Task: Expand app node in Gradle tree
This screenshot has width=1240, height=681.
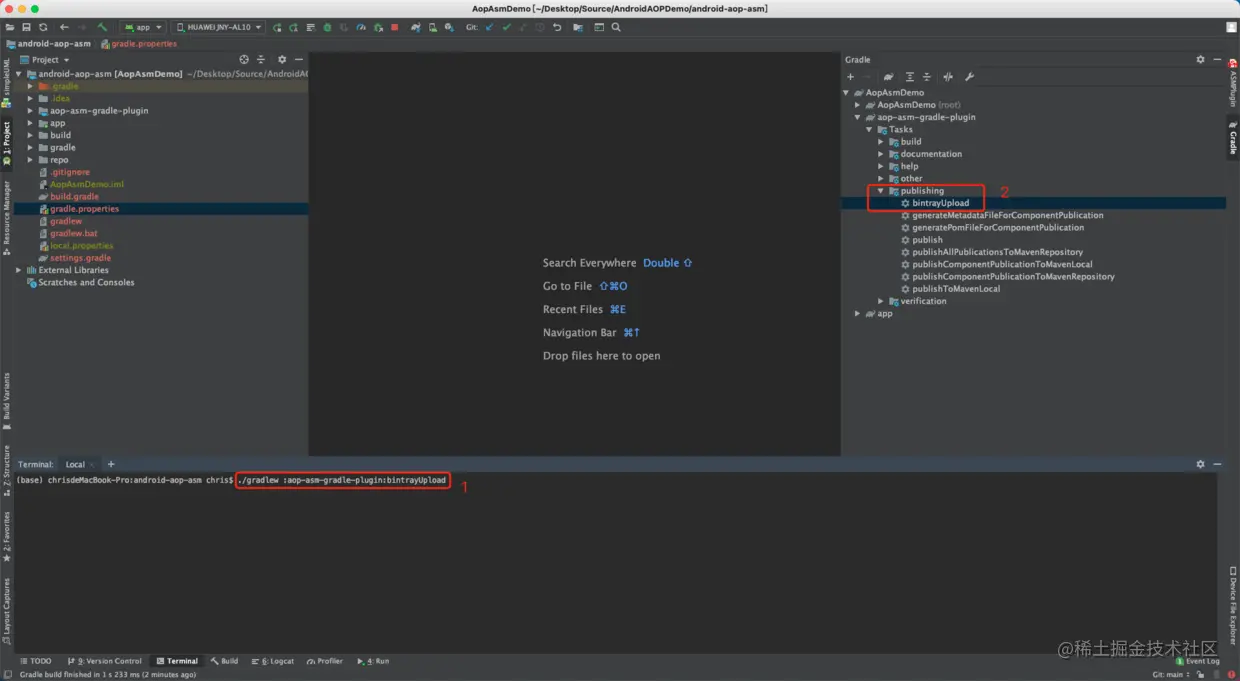Action: 857,314
